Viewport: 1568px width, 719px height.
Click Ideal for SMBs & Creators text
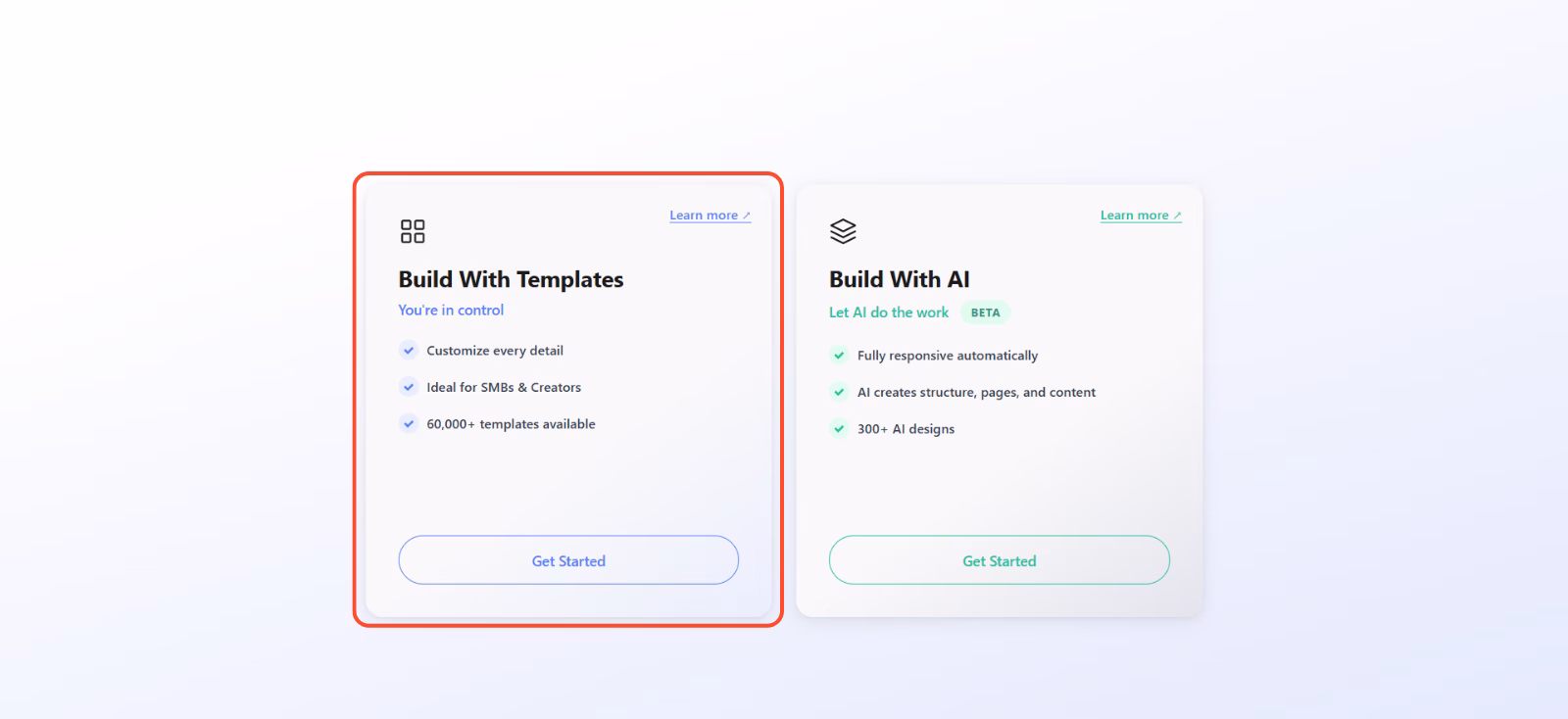504,387
